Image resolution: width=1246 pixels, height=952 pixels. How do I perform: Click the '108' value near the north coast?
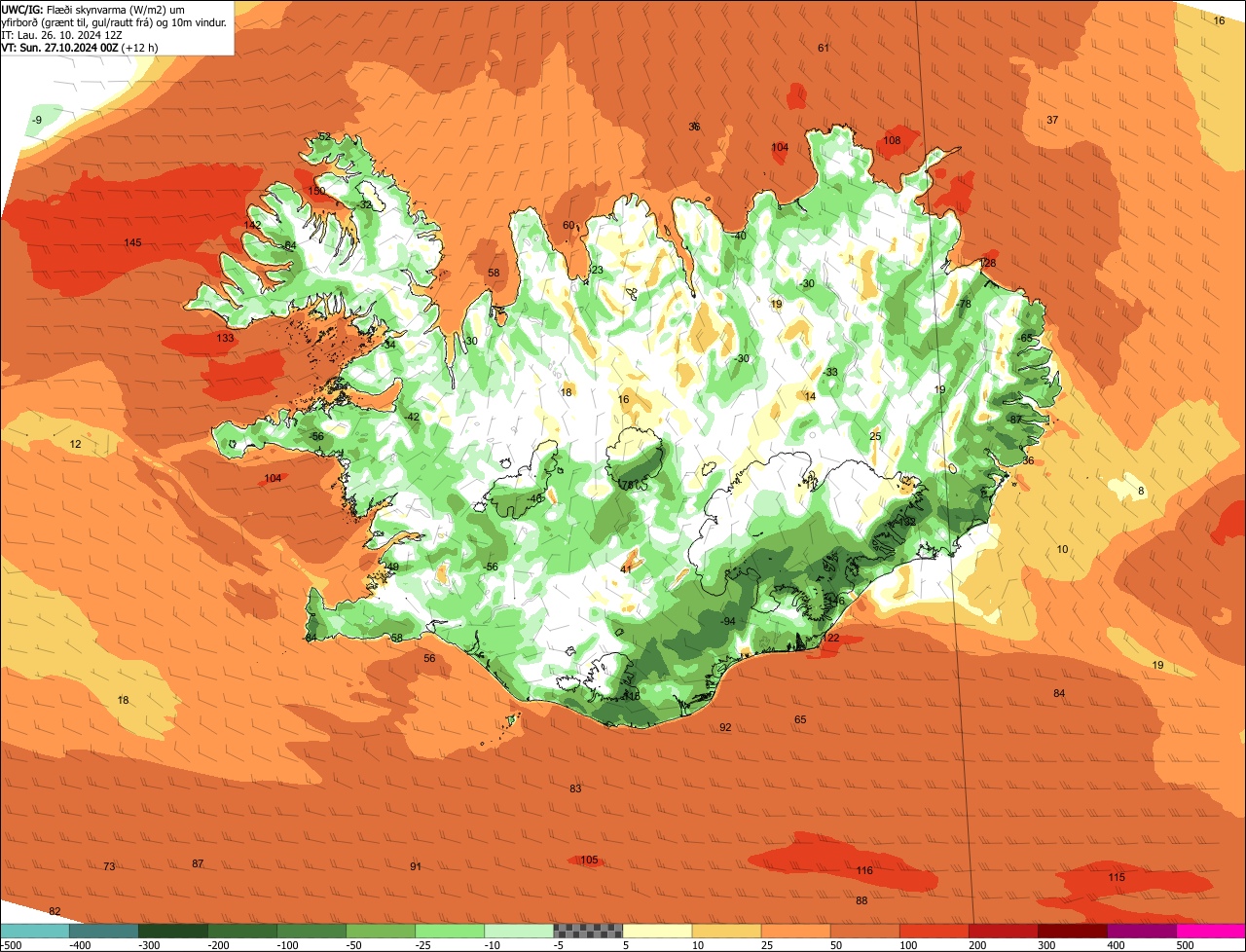(892, 140)
